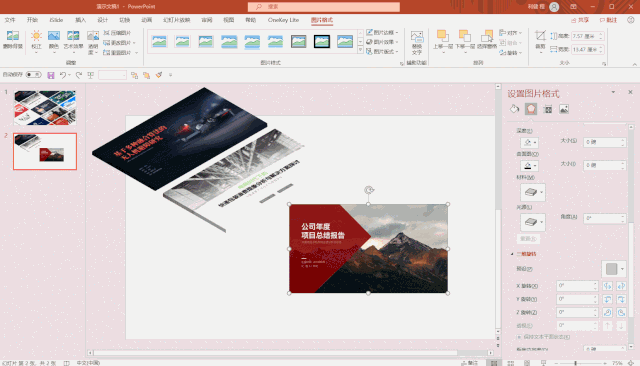Click the Share (共享) button

pyautogui.click(x=580, y=20)
